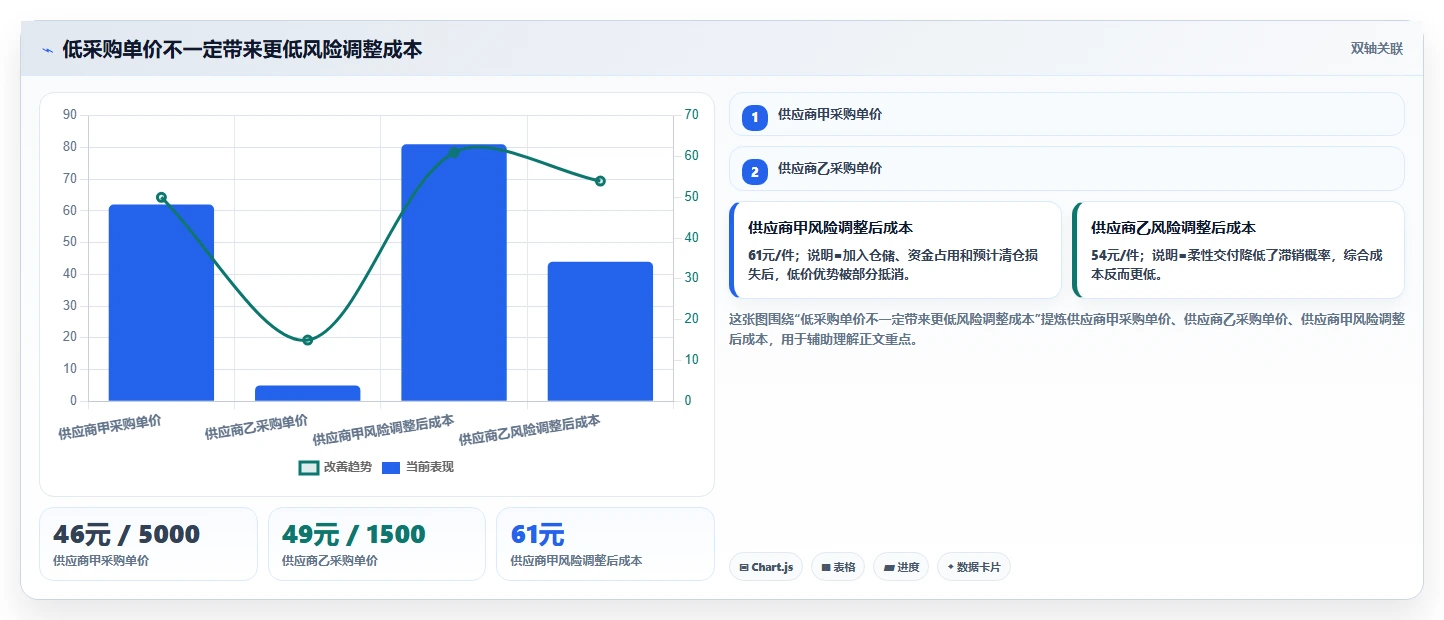Click the short bar for 供应商乙采购单价

[x=307, y=393]
